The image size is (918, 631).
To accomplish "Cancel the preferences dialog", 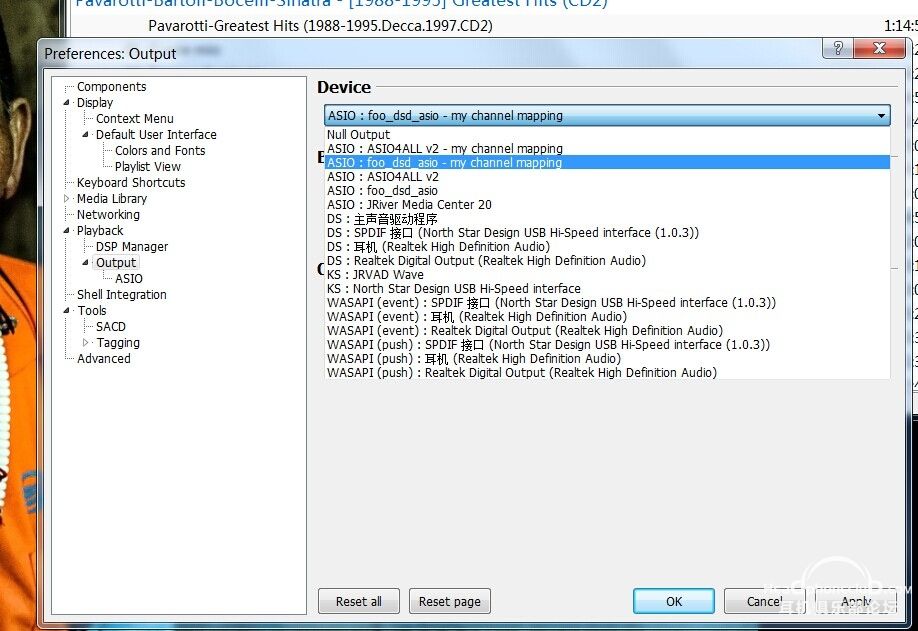I will tap(765, 601).
